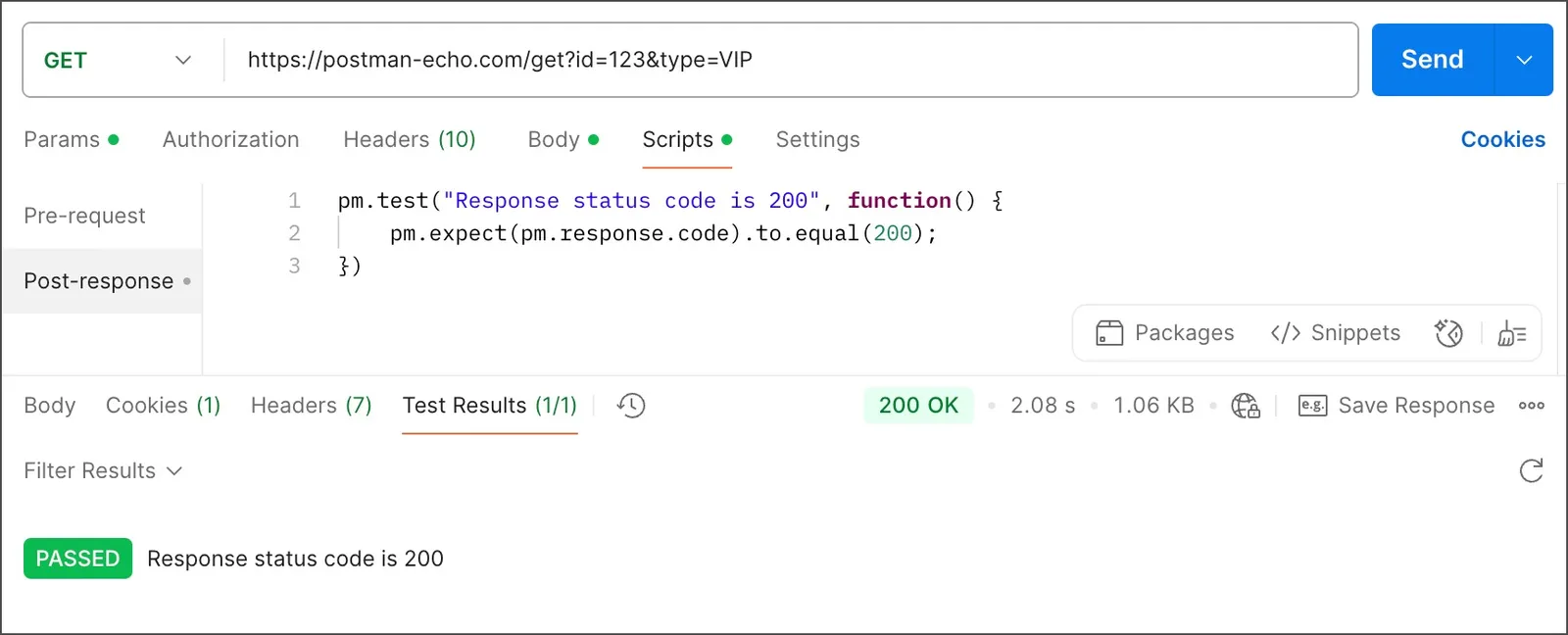This screenshot has width=1568, height=635.
Task: Select the Post-response script section
Action: click(102, 281)
